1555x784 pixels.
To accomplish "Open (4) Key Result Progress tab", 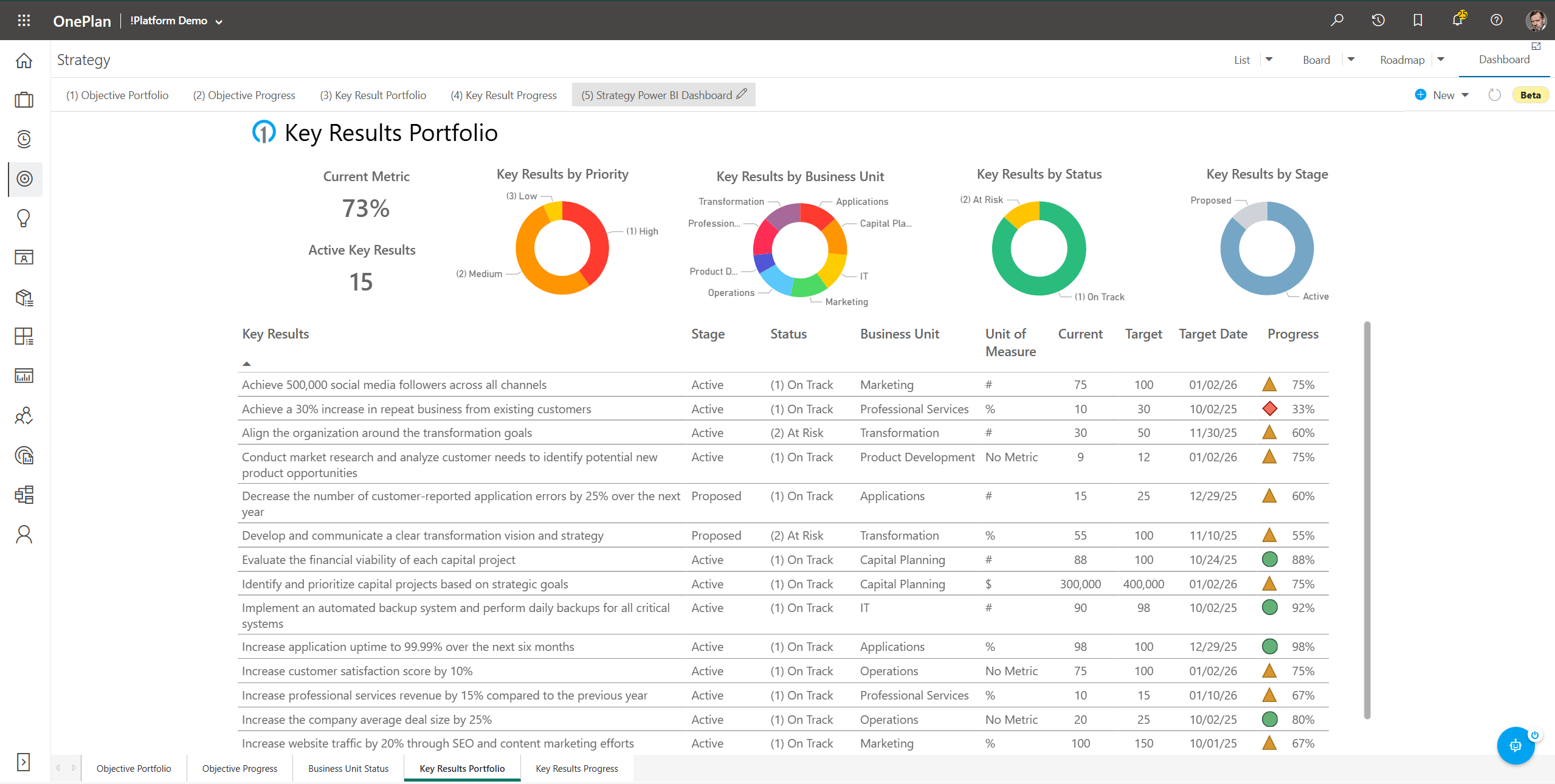I will pyautogui.click(x=503, y=95).
